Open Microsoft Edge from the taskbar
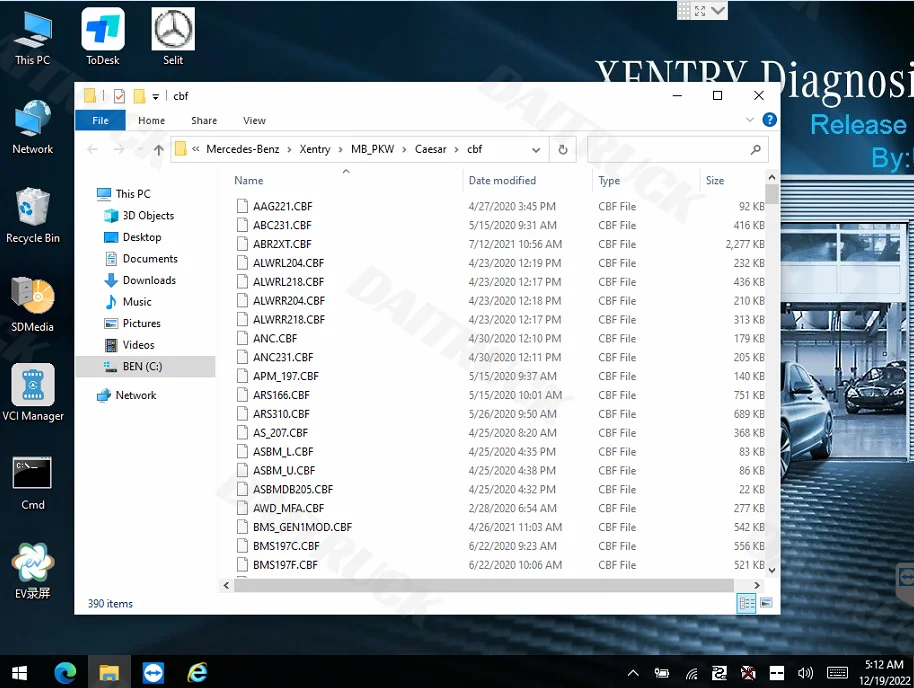Screen dimensions: 914x688 (65, 673)
